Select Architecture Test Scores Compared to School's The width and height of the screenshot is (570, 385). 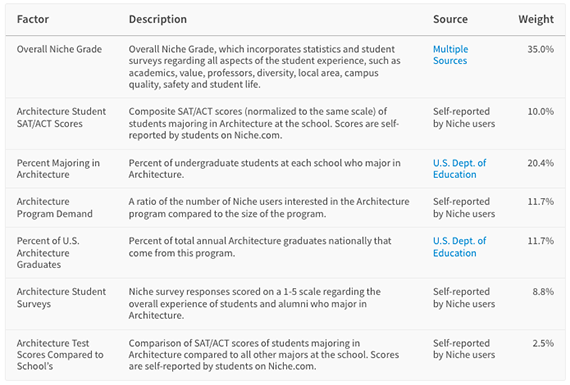coord(60,354)
